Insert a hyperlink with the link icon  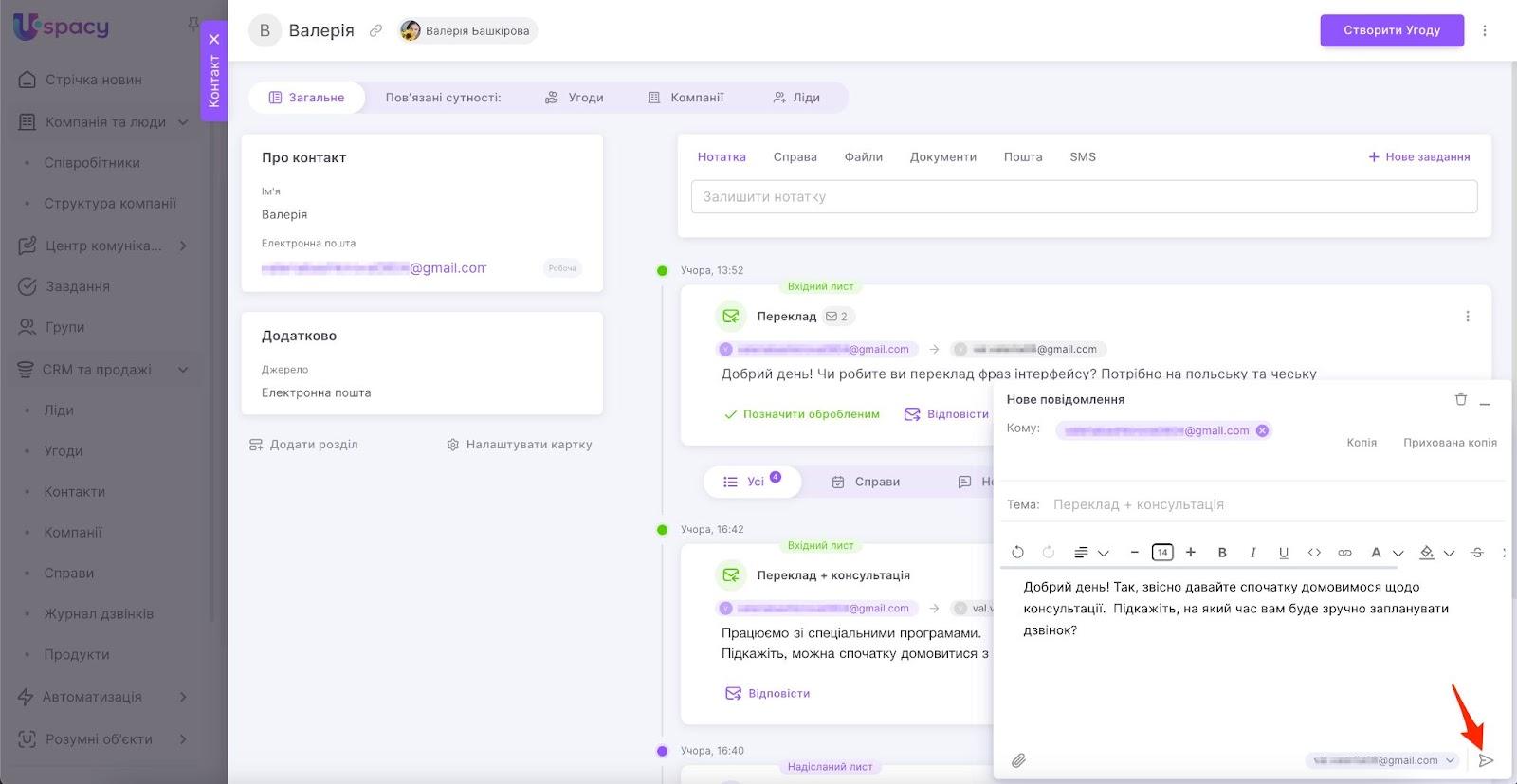1344,552
